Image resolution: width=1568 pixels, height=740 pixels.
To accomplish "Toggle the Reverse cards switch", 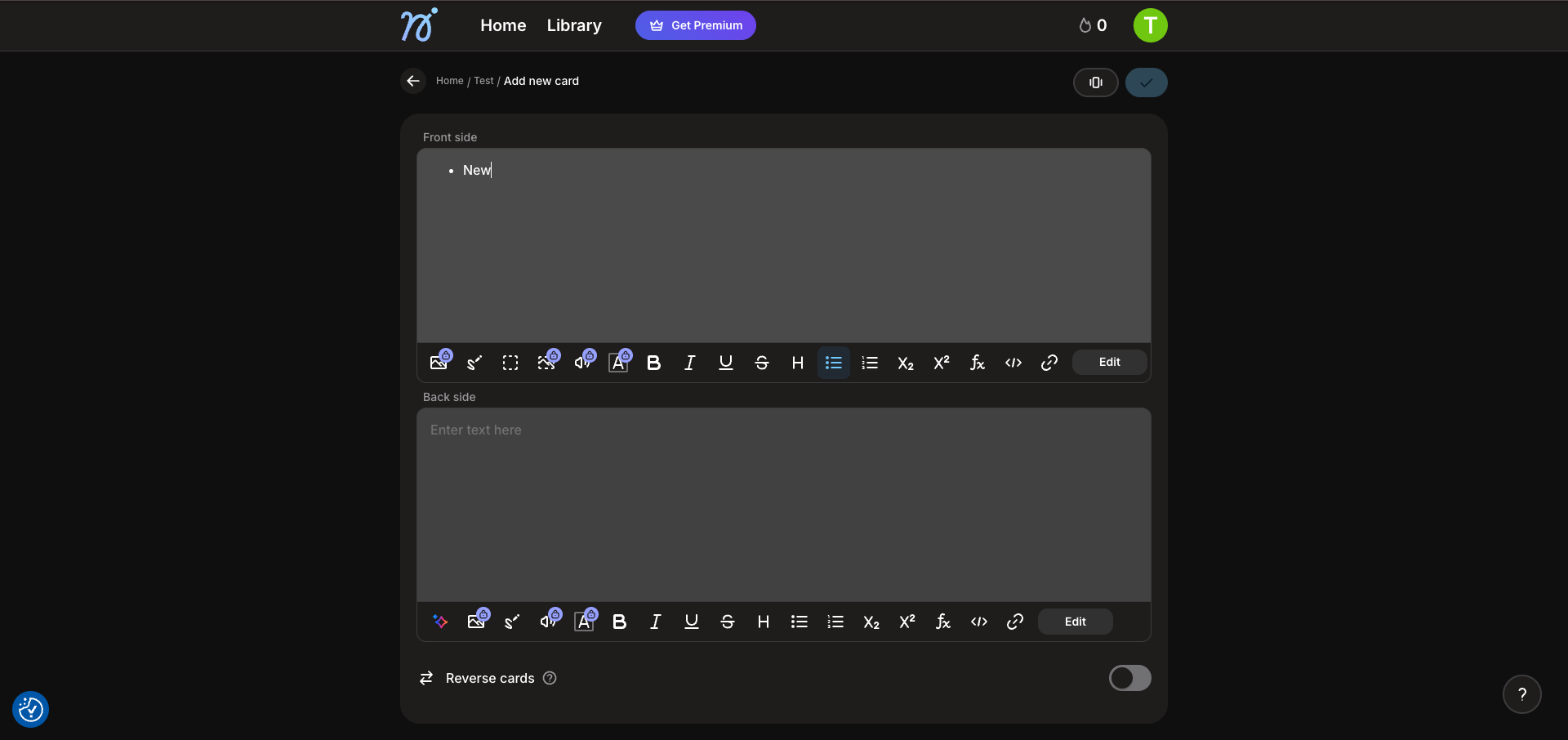I will 1129,678.
